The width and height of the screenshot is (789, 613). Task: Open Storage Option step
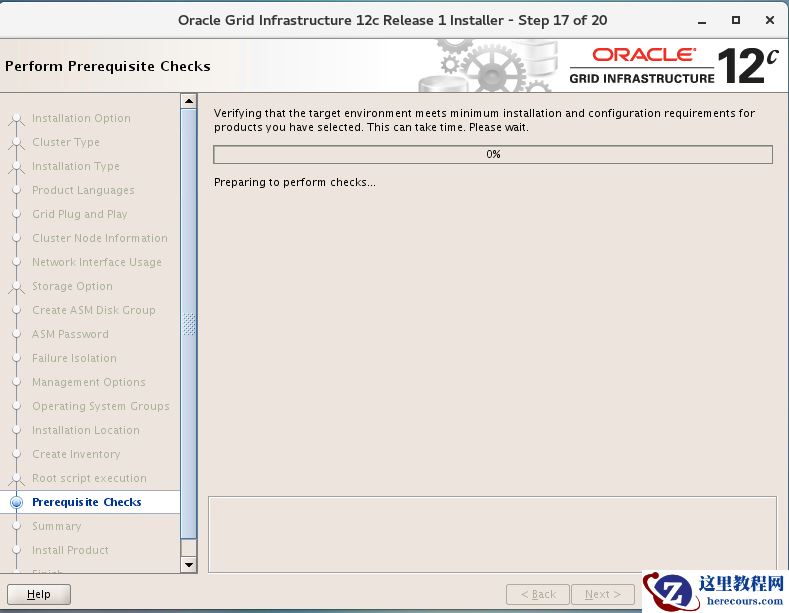(72, 286)
